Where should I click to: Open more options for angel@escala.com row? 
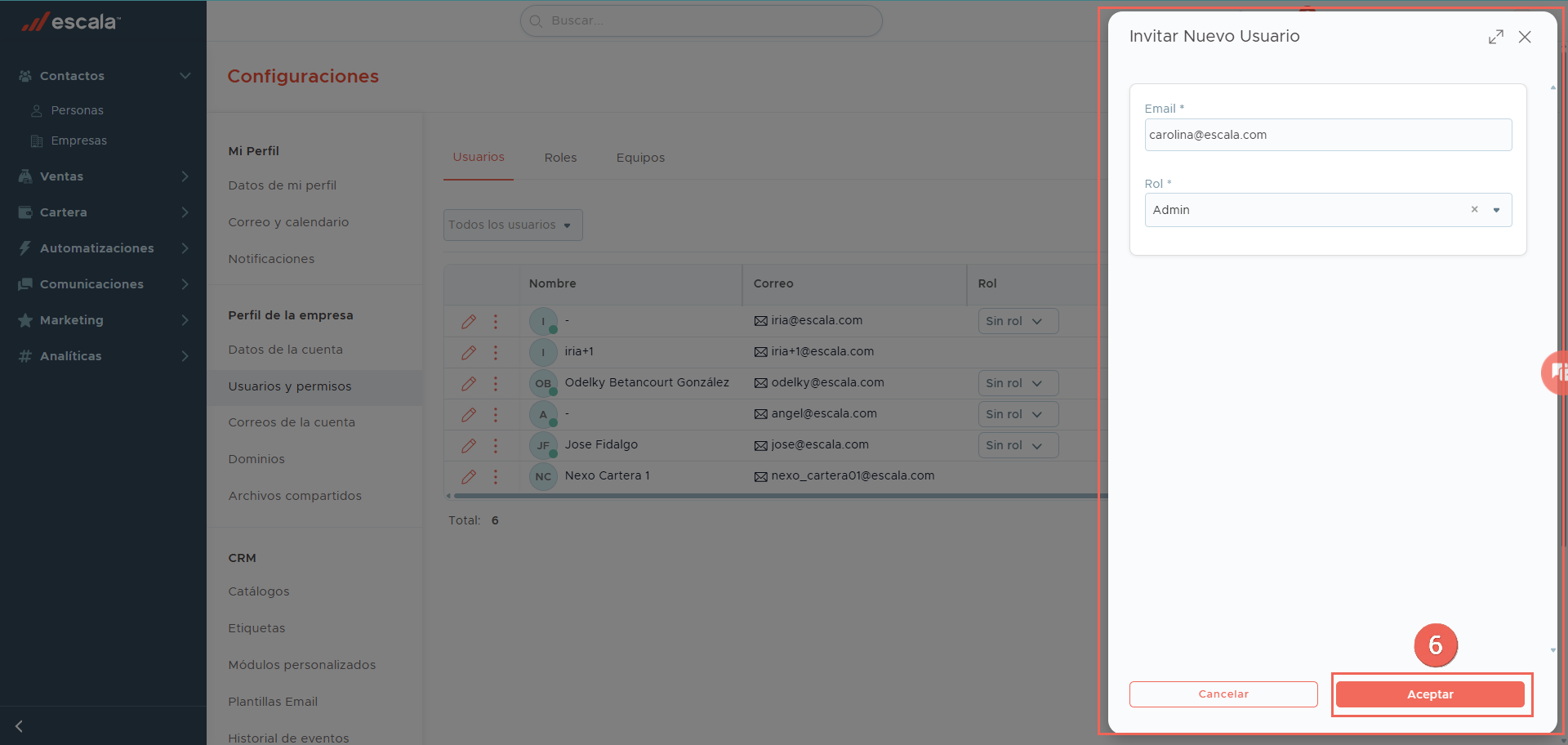point(496,415)
